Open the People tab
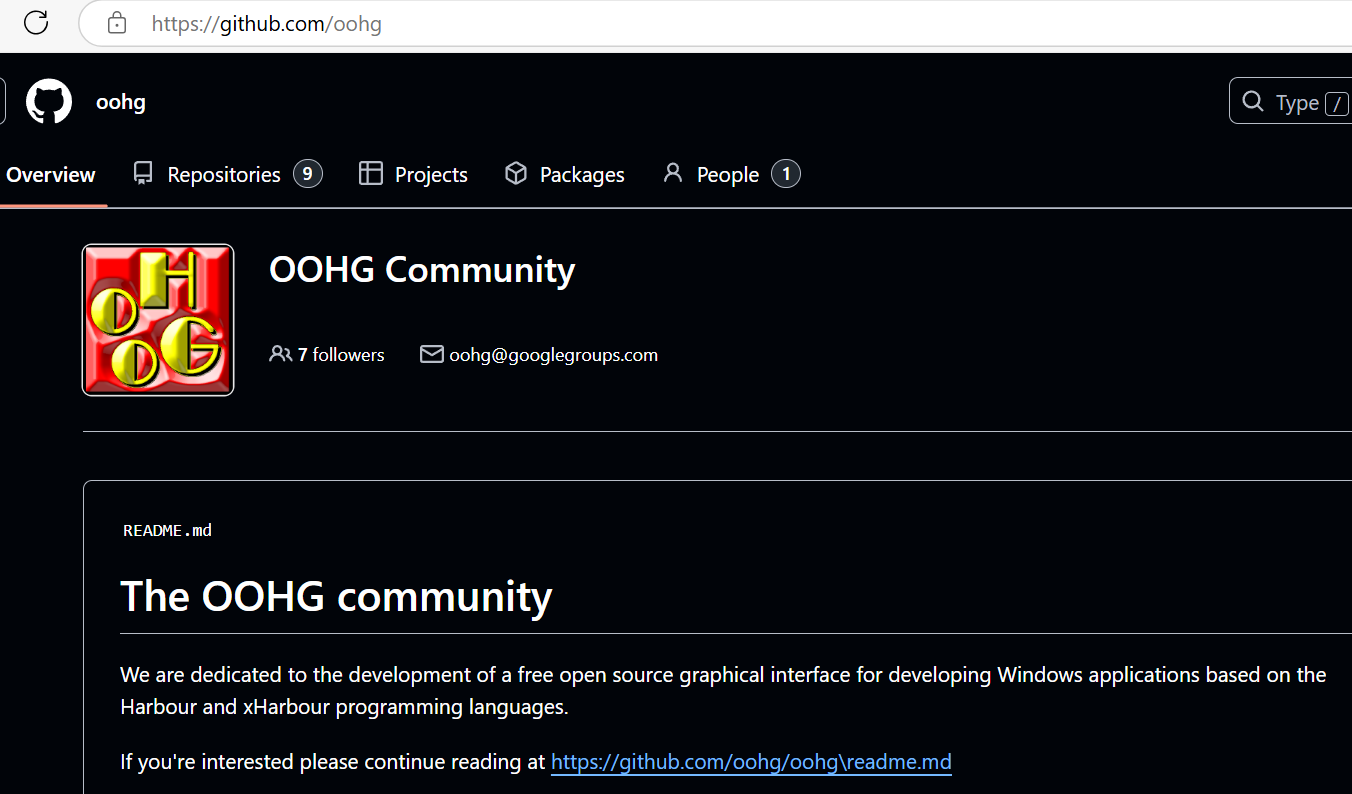Image resolution: width=1352 pixels, height=794 pixels. 727,175
